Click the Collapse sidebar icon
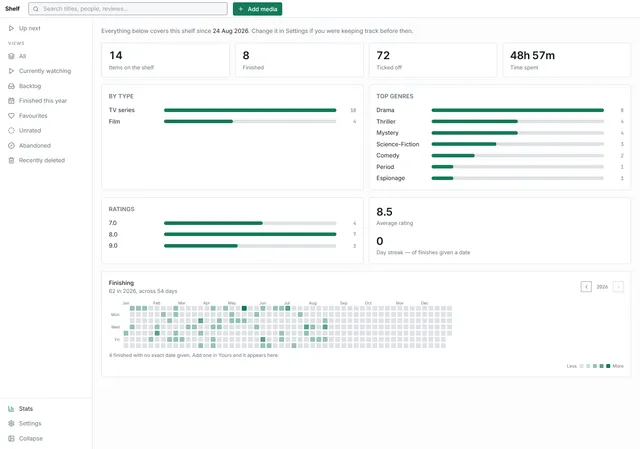 point(11,438)
